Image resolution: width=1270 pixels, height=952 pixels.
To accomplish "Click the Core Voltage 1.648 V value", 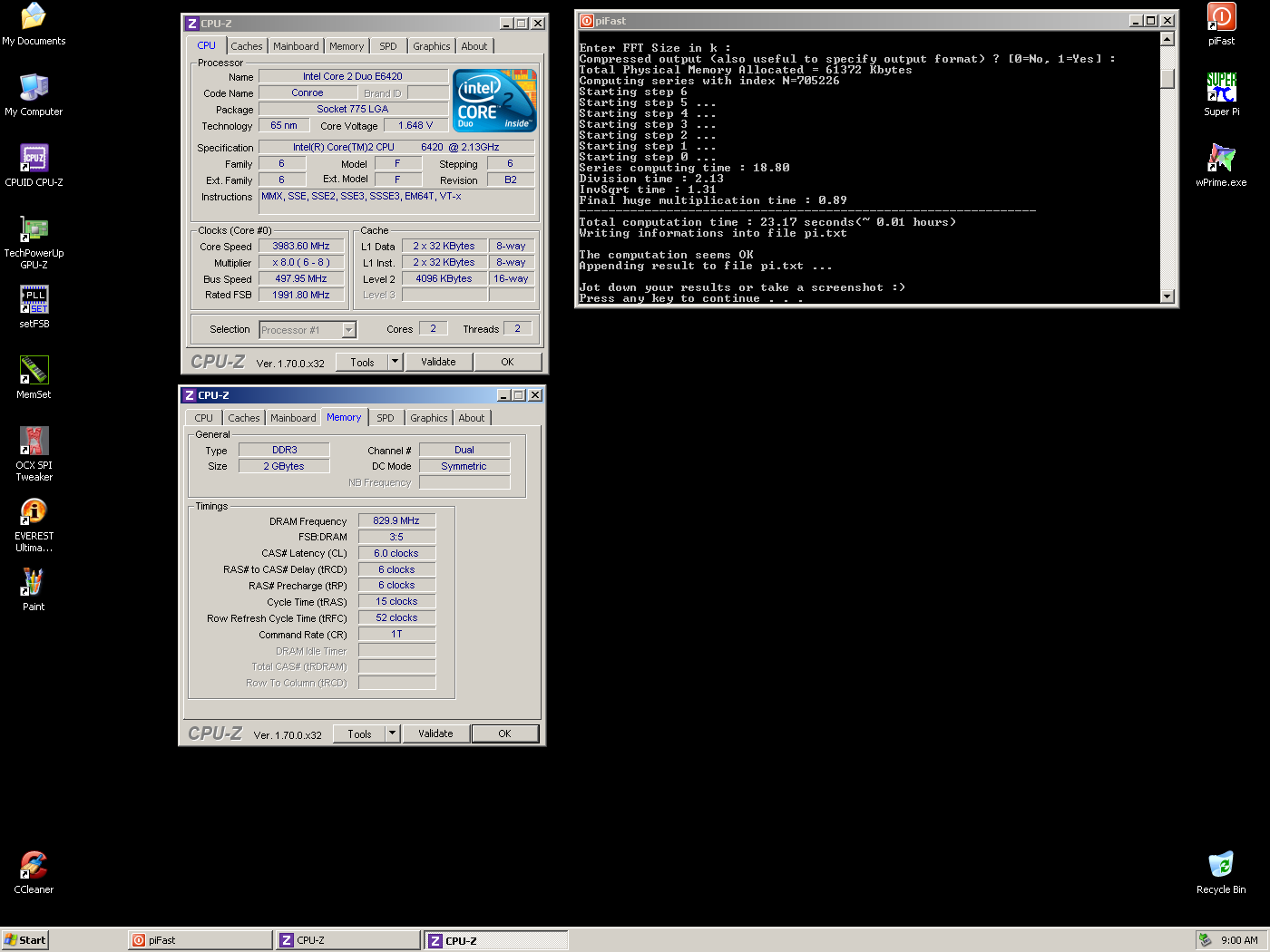I will (x=415, y=126).
